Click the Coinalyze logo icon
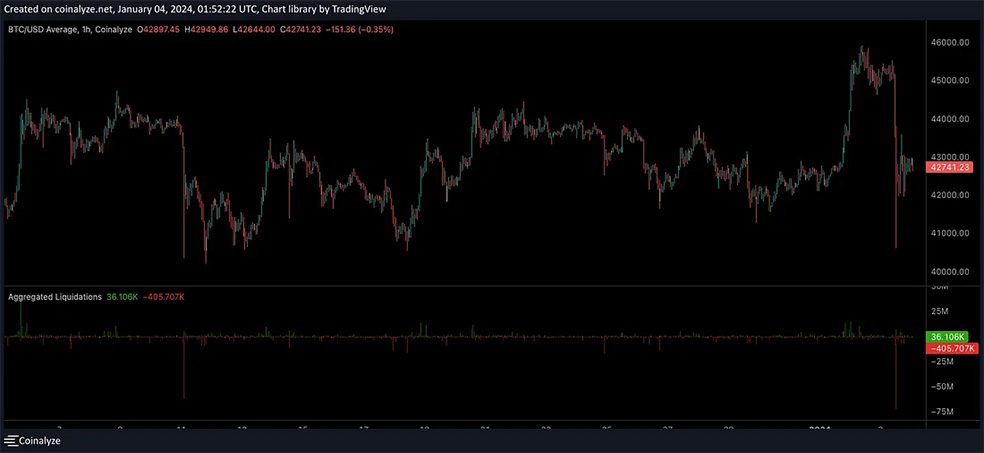984x453 pixels. click(13, 440)
